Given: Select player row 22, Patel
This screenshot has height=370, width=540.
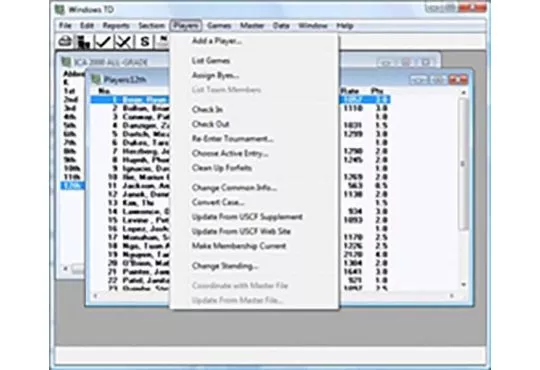Looking at the screenshot, I should [x=240, y=280].
